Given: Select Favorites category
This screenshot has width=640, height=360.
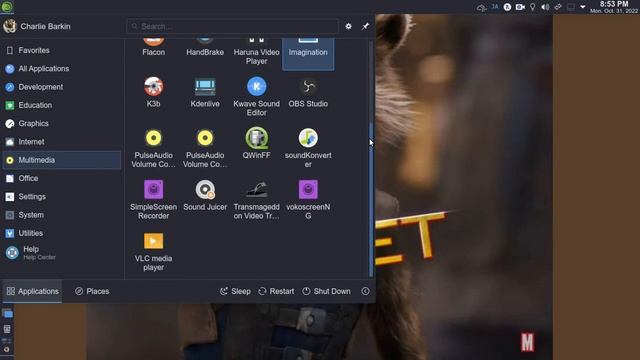Looking at the screenshot, I should (62, 50).
